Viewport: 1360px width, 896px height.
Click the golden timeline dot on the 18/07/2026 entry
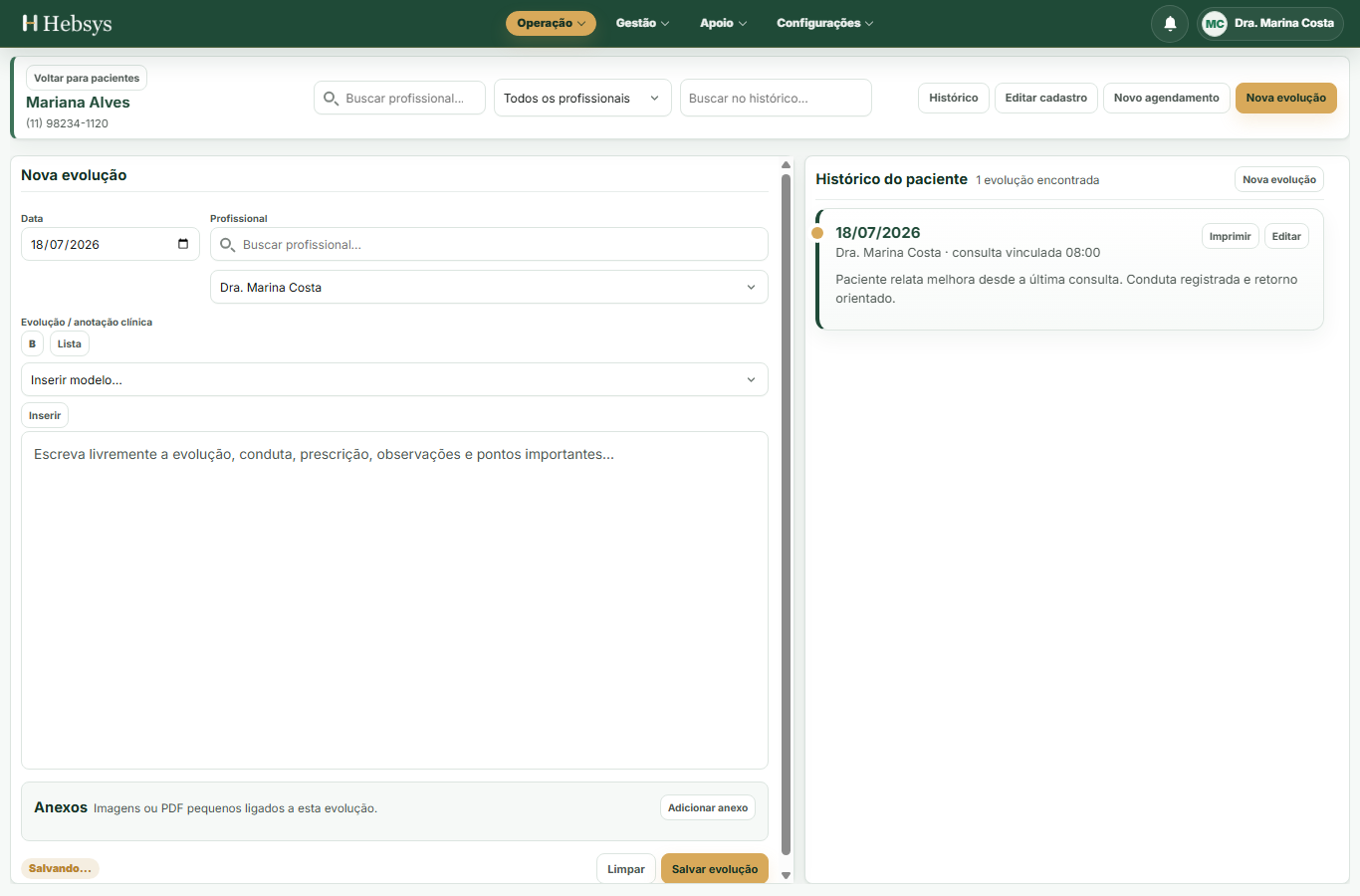tap(817, 233)
